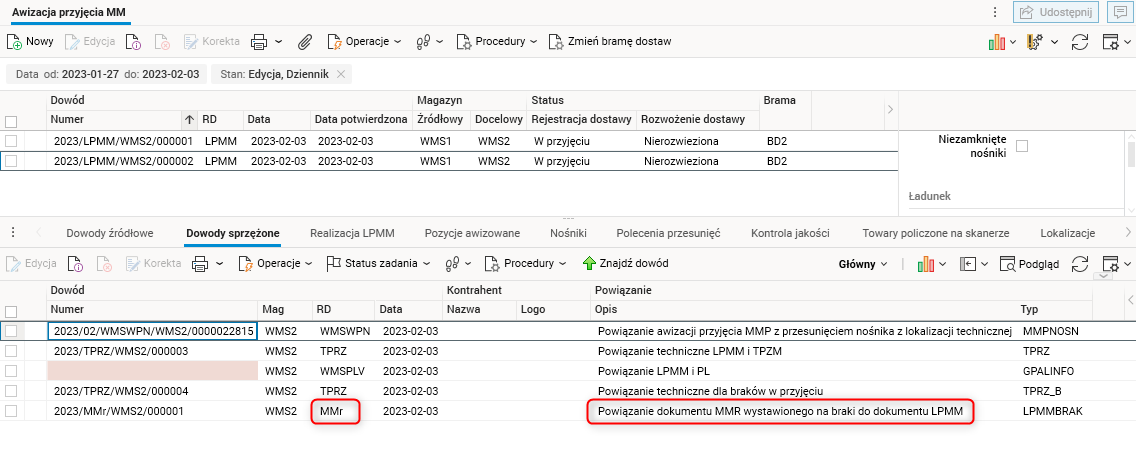Click the print icon in lower toolbar

[x=200, y=264]
